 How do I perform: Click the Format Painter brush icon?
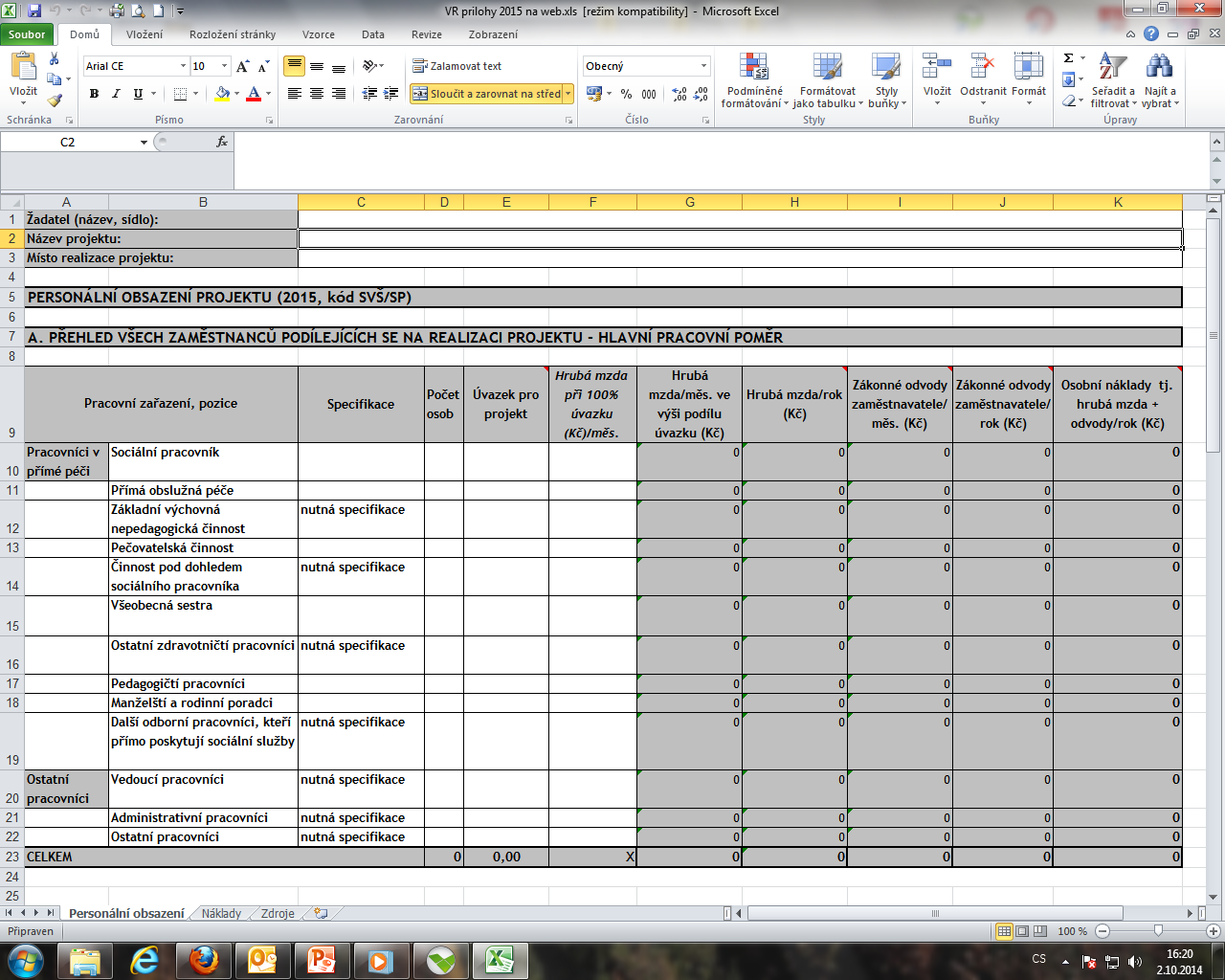pyautogui.click(x=55, y=100)
